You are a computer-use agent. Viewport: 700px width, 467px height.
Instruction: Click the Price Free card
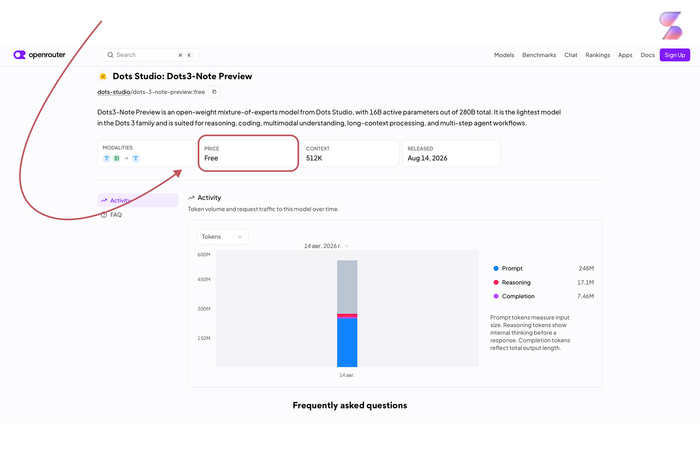click(248, 153)
